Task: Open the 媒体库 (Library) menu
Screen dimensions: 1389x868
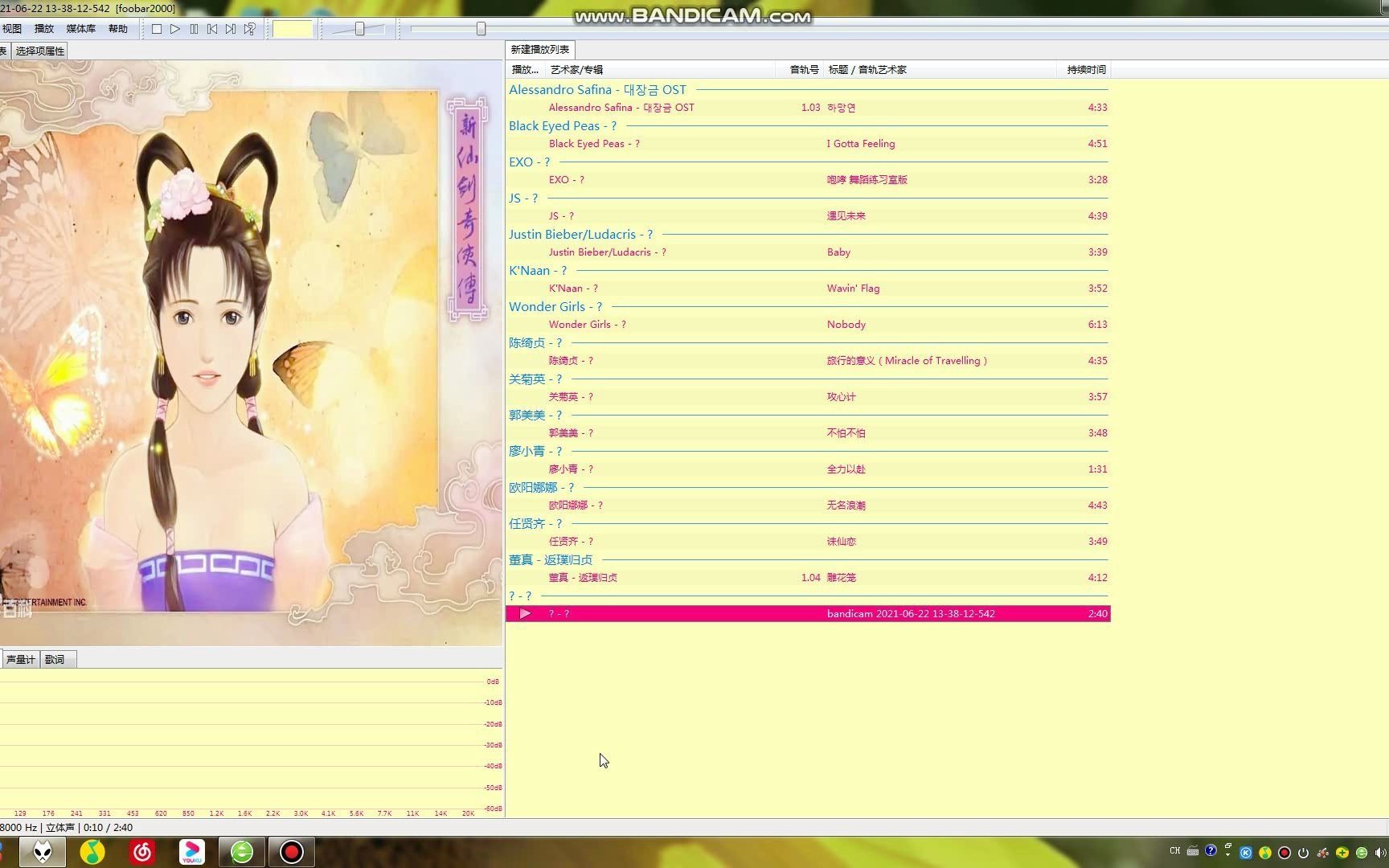Action: pos(81,29)
